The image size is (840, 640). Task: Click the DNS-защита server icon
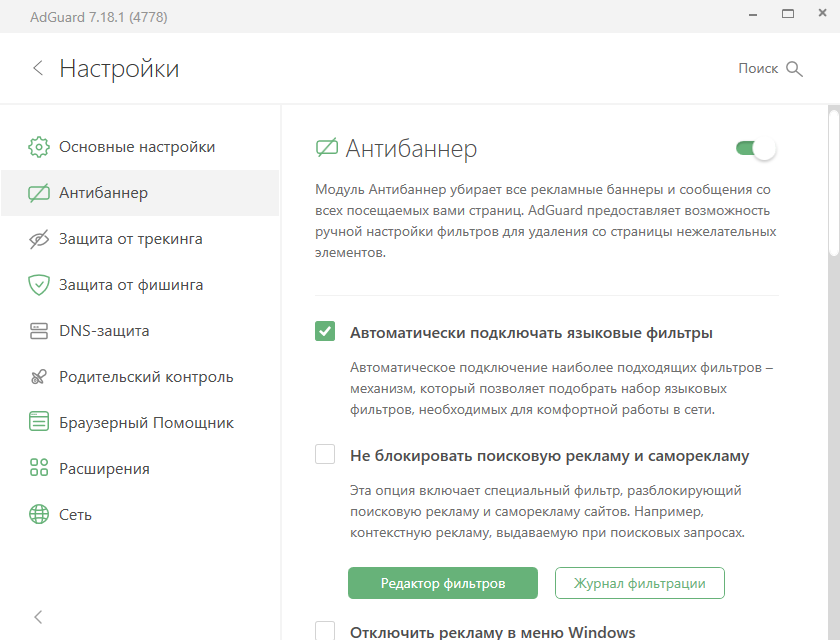tap(39, 331)
